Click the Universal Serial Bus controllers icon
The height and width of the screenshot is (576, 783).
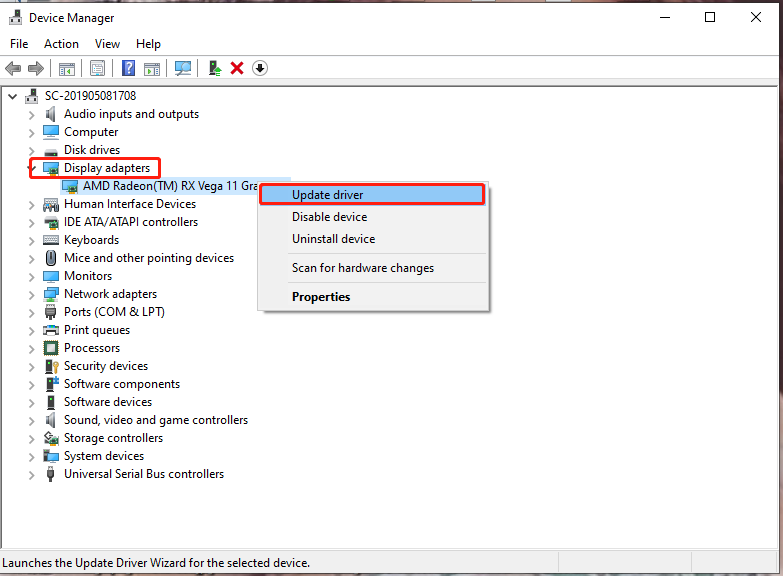tap(50, 474)
